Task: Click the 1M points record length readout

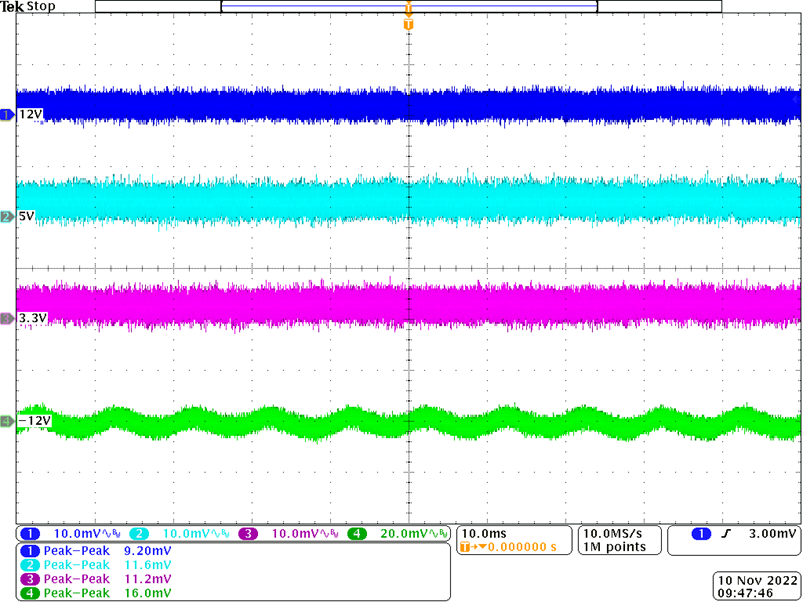Action: coord(614,547)
